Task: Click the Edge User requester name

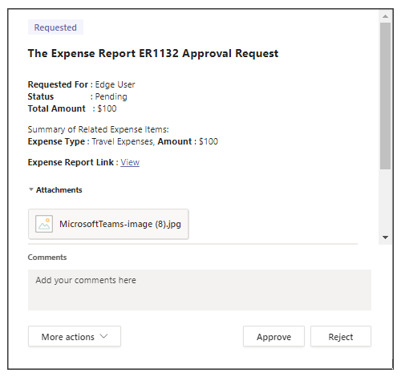Action: pyautogui.click(x=115, y=85)
